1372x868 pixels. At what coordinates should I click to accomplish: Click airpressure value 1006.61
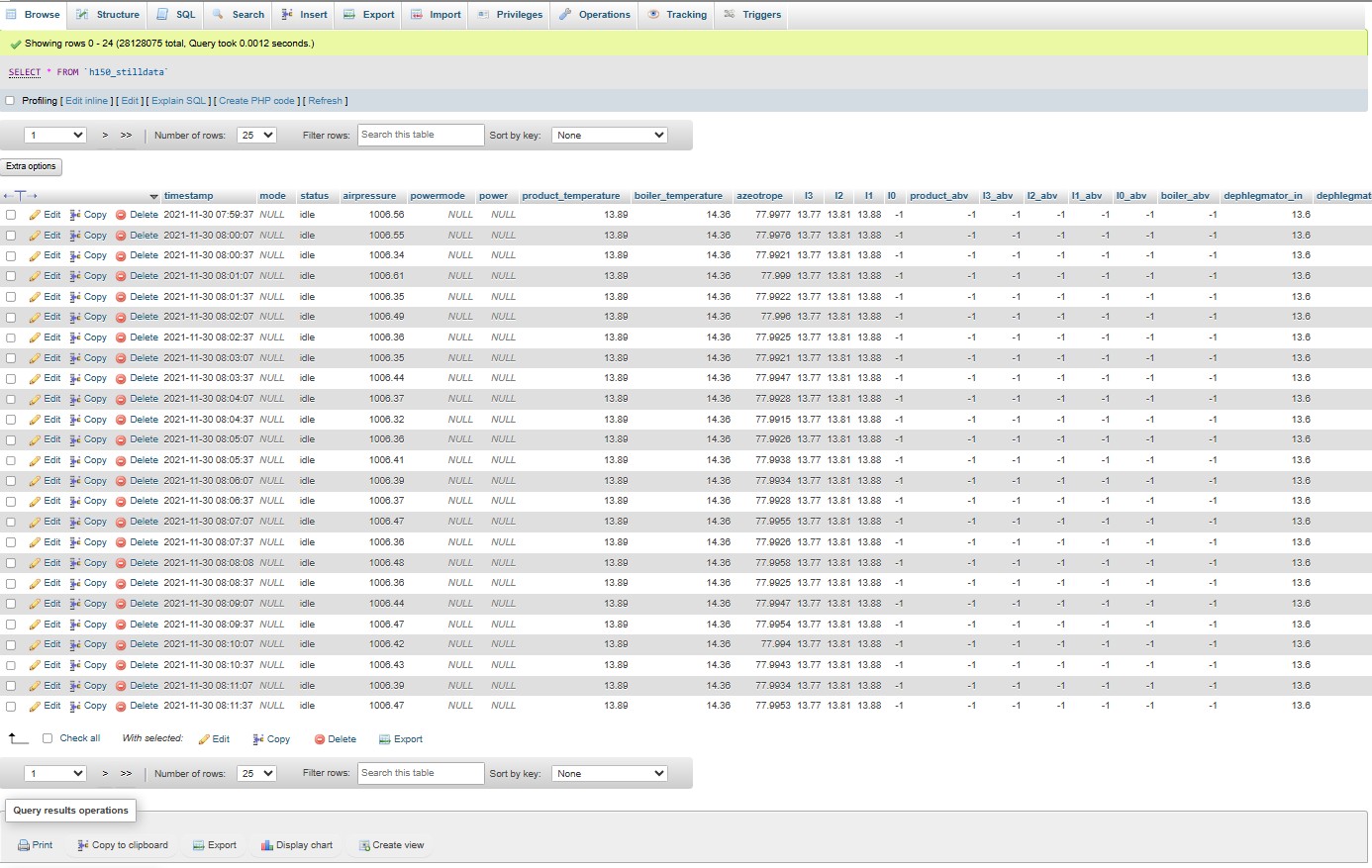coord(386,276)
